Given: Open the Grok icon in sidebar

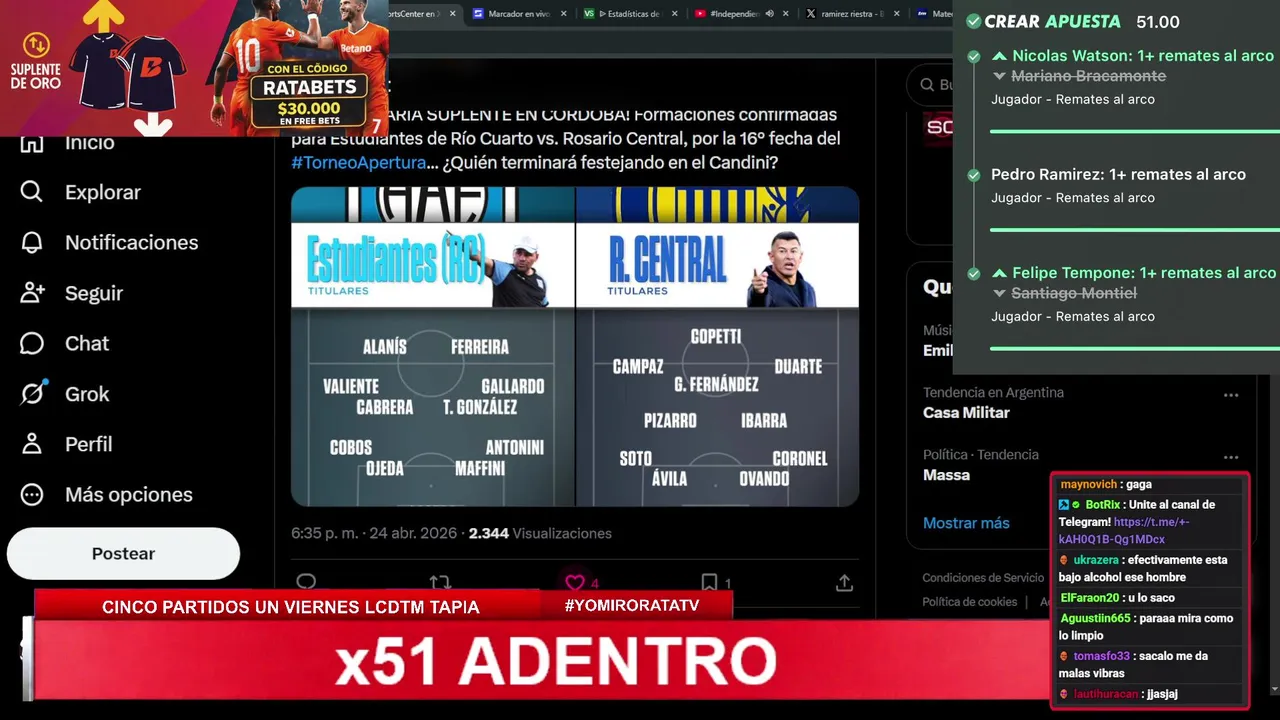Looking at the screenshot, I should point(32,394).
